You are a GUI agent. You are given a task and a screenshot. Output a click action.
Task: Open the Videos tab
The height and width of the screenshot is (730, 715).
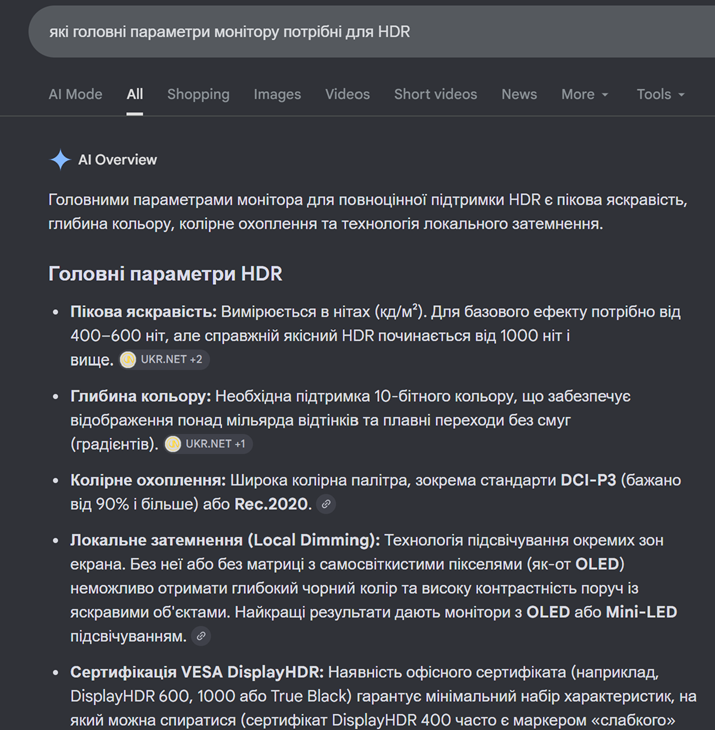[x=348, y=94]
